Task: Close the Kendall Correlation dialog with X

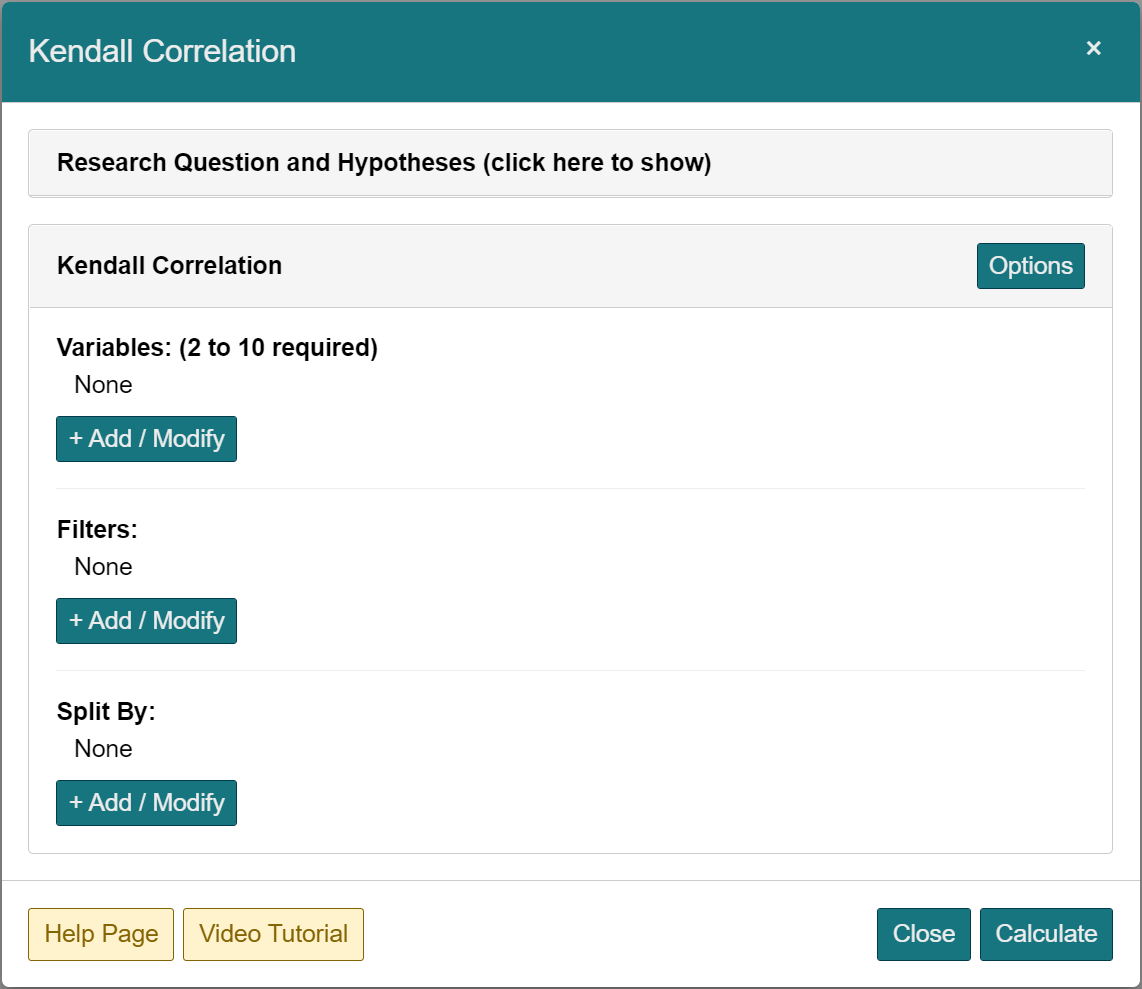Action: coord(1093,48)
